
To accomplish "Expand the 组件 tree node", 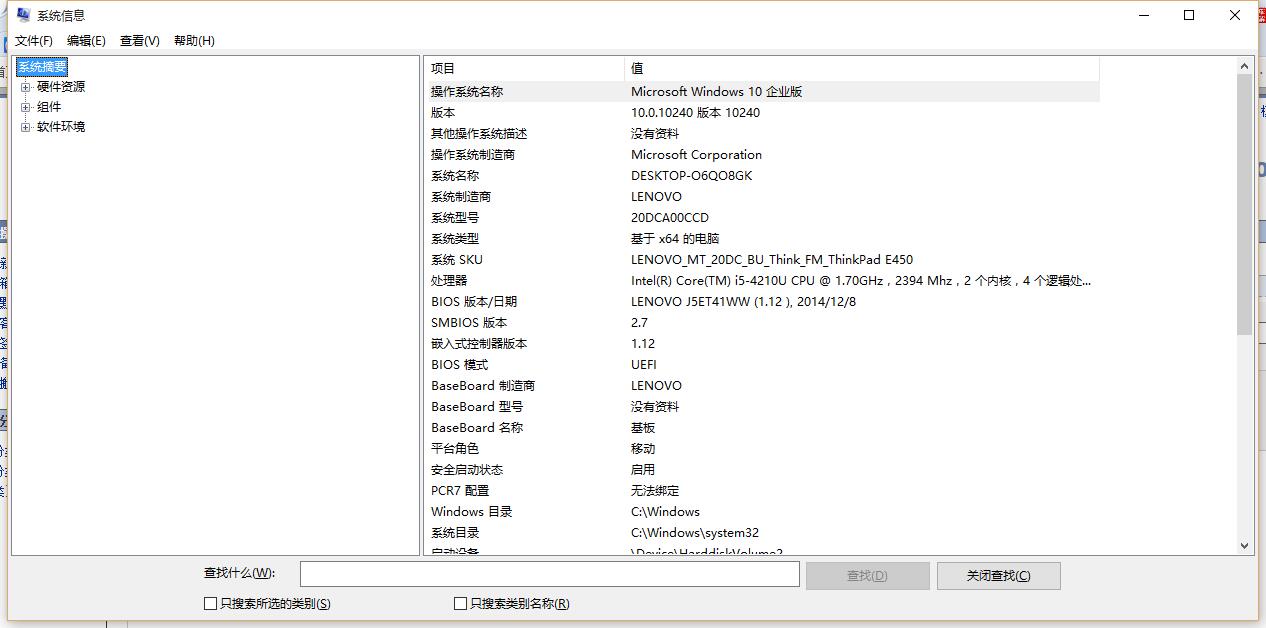I will (26, 107).
